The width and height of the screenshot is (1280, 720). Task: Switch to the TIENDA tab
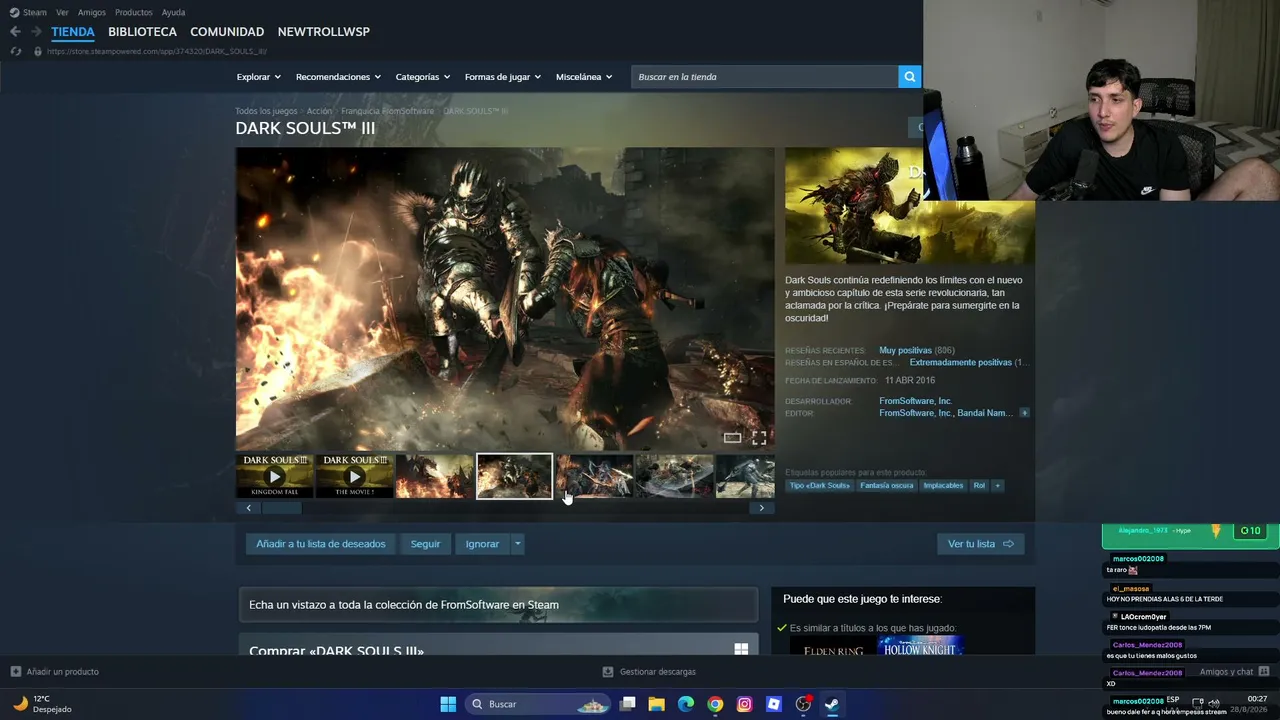point(73,32)
